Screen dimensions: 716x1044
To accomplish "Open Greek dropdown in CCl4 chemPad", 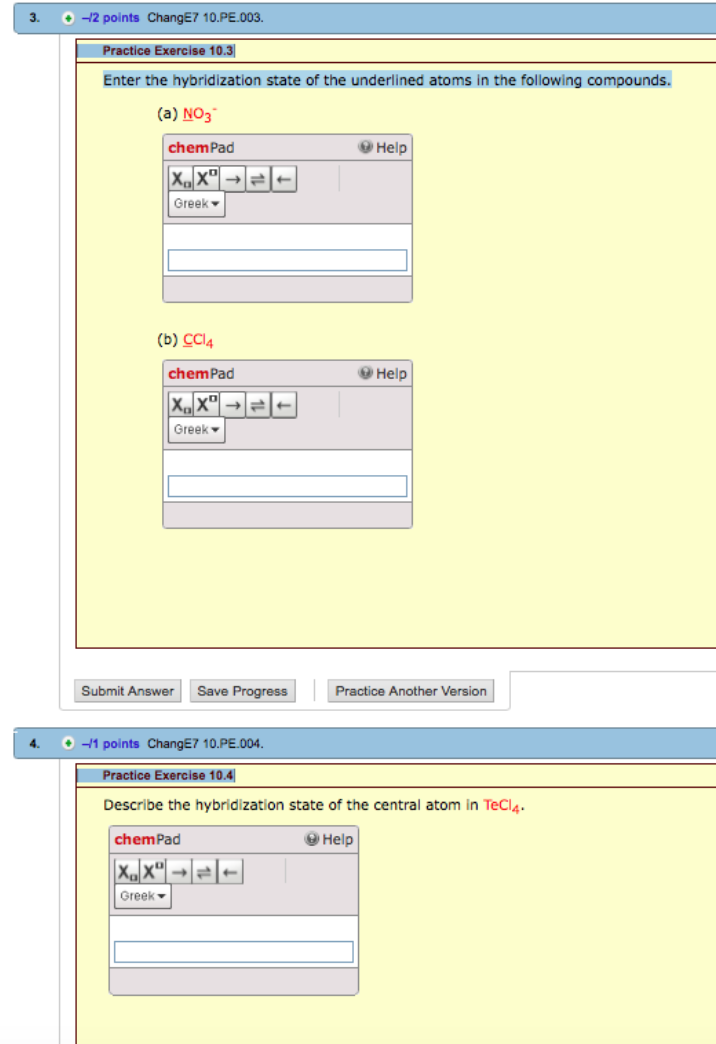I will tap(196, 430).
